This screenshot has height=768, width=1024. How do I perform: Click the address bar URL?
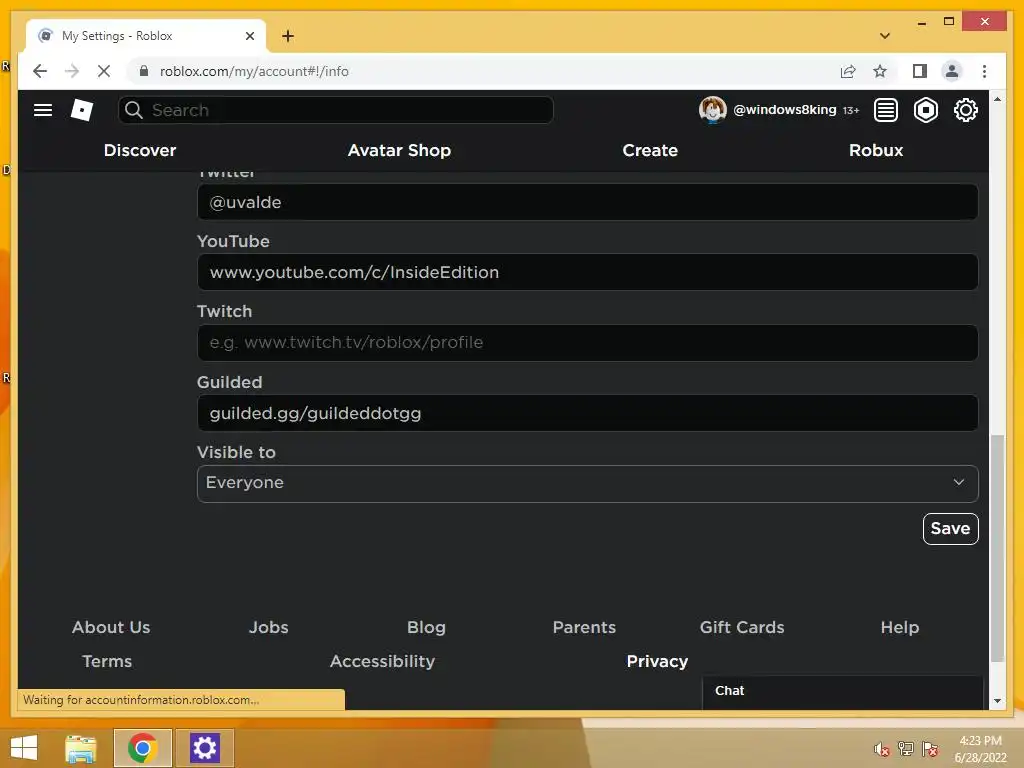pyautogui.click(x=254, y=71)
